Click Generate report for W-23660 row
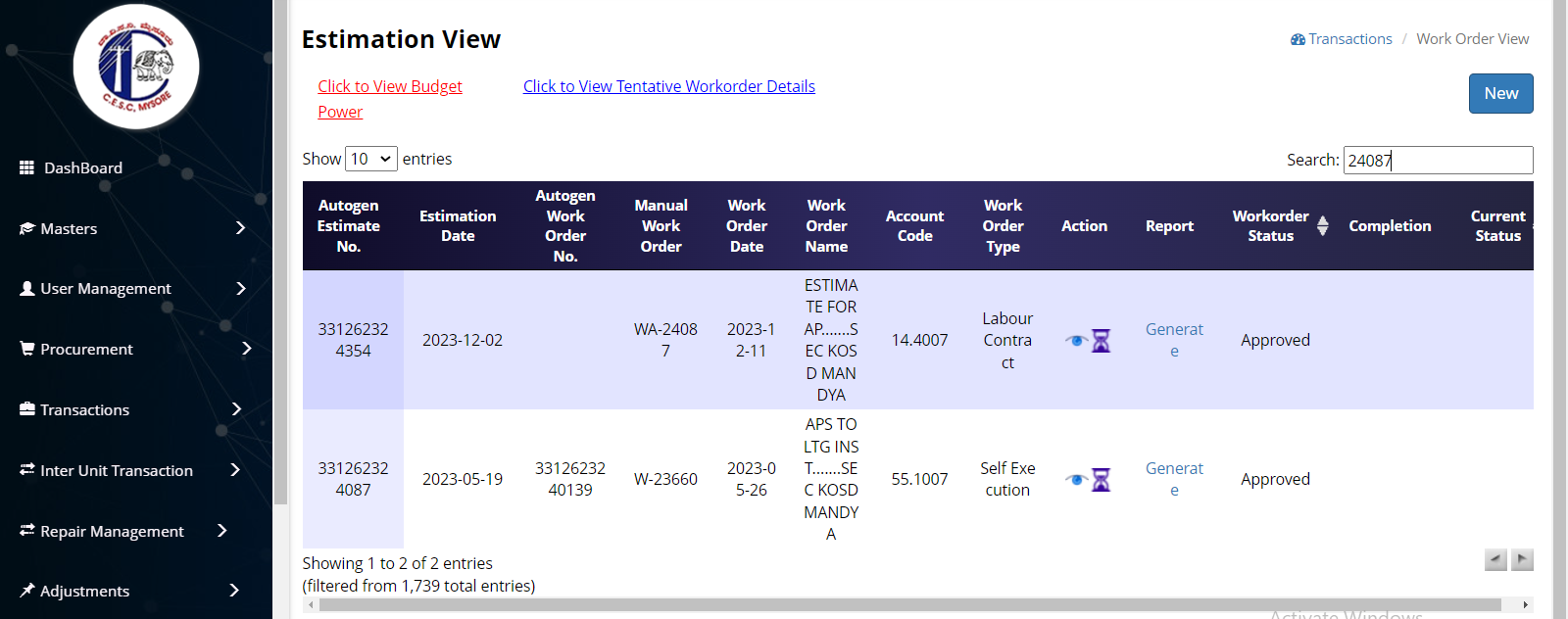This screenshot has width=1568, height=619. tap(1174, 479)
